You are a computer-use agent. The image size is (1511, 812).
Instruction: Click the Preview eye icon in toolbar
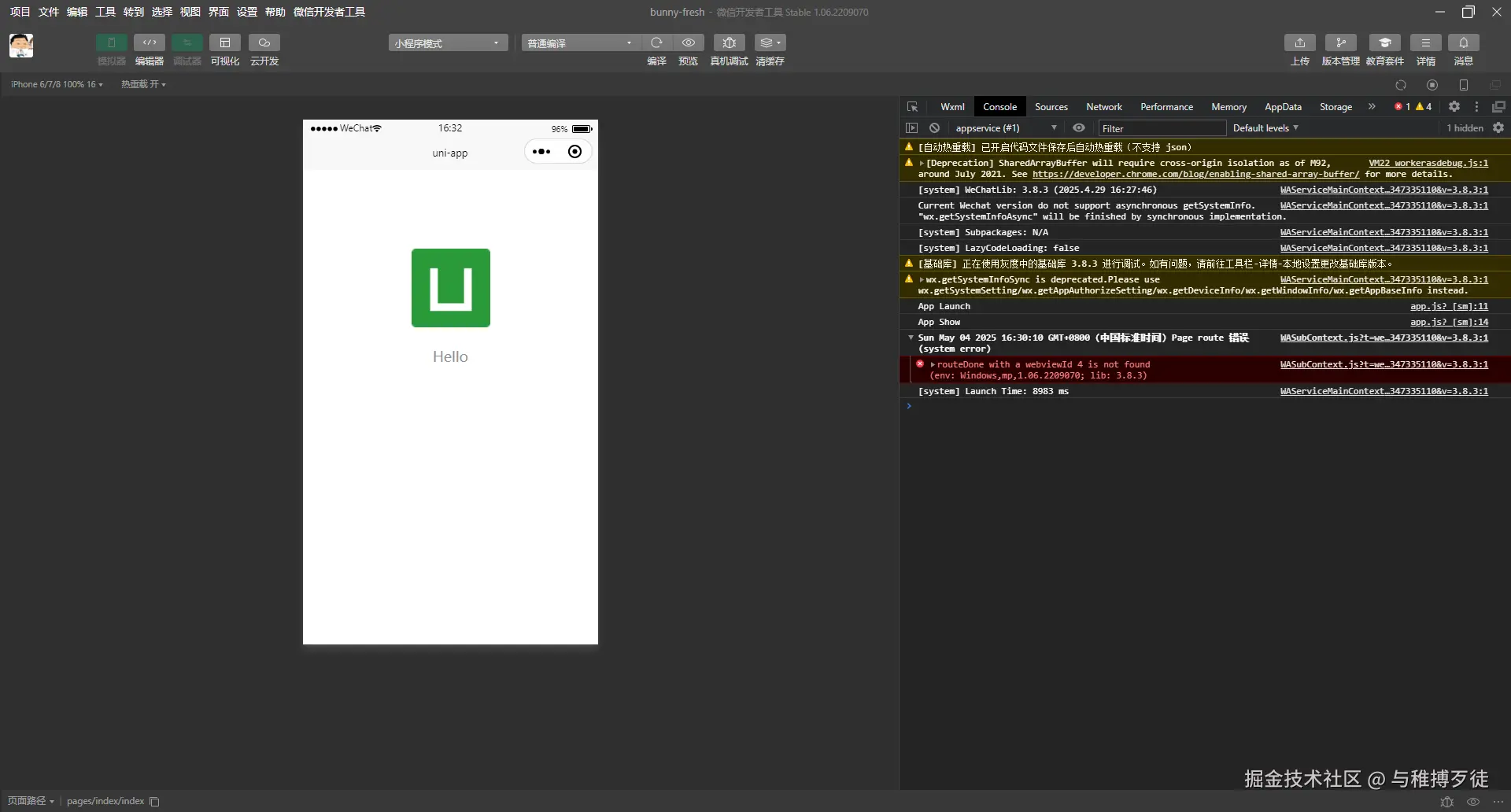point(689,43)
